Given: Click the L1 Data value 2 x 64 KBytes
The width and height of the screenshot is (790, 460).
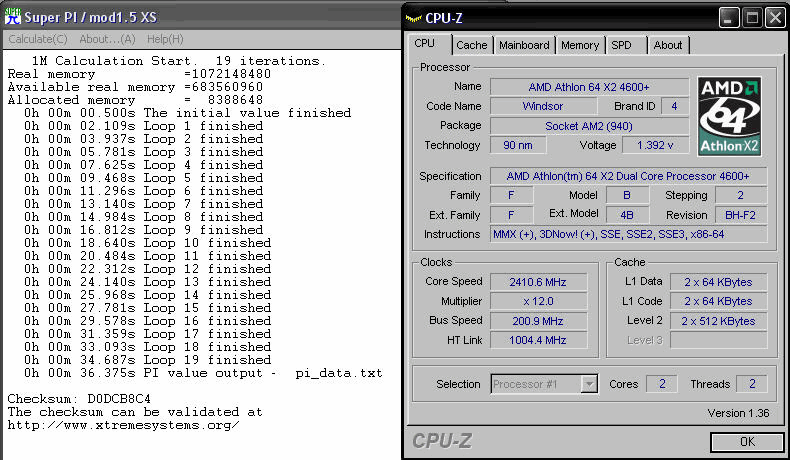Looking at the screenshot, I should 718,282.
